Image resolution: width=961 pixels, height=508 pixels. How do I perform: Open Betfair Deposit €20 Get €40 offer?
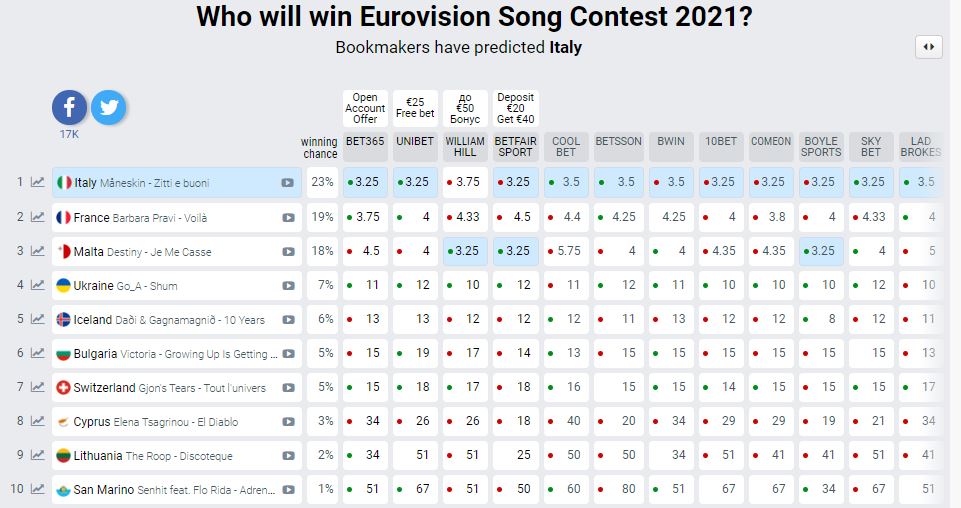click(515, 108)
